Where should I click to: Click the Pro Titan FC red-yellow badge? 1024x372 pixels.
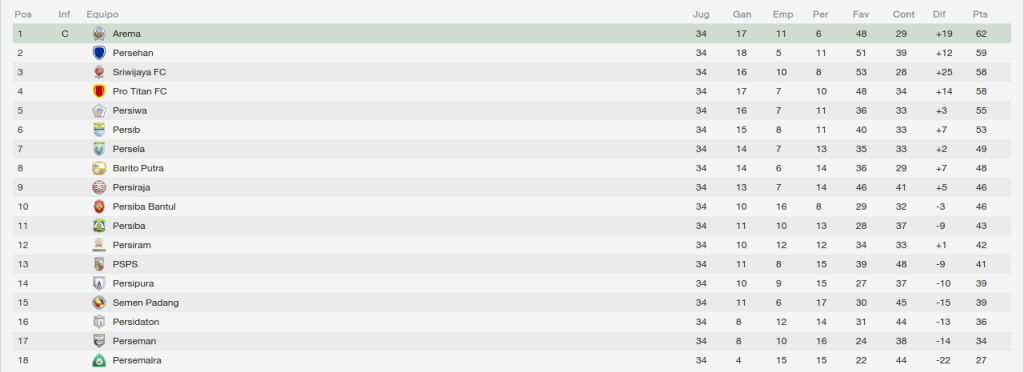[99, 91]
